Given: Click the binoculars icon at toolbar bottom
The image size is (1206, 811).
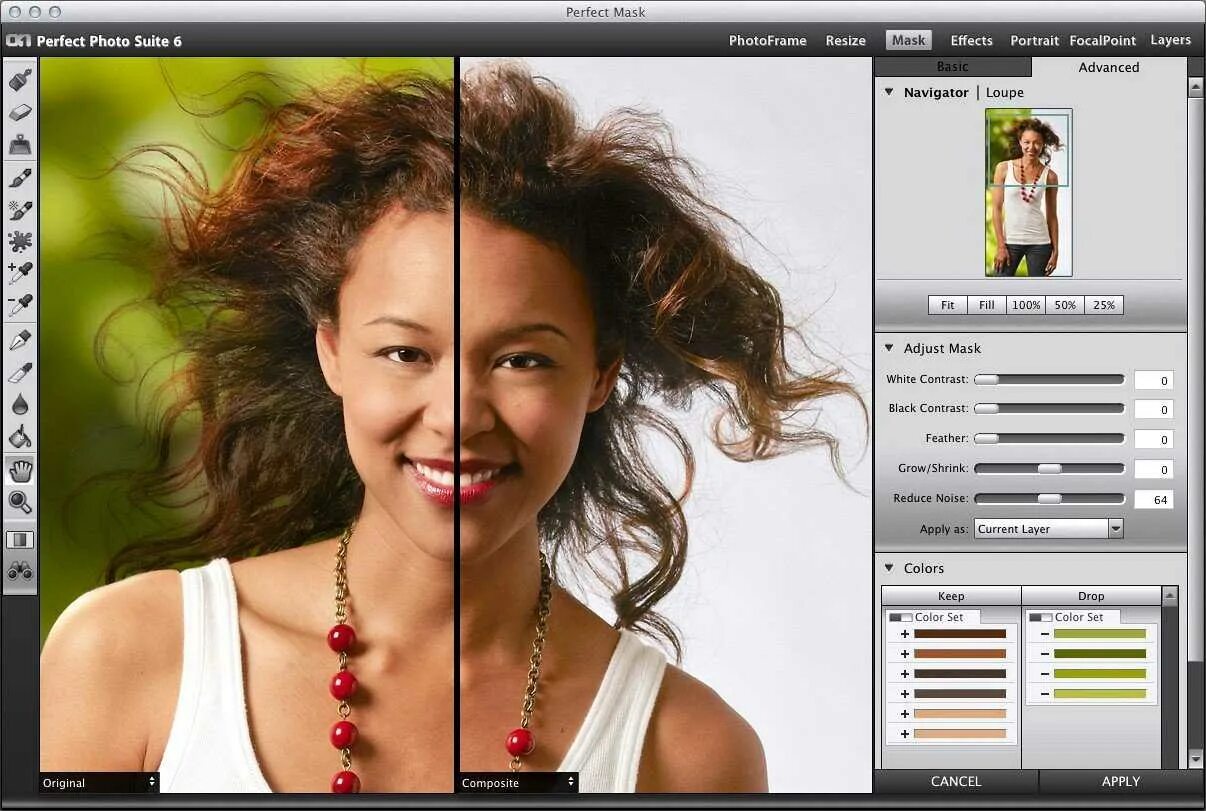Looking at the screenshot, I should tap(20, 572).
